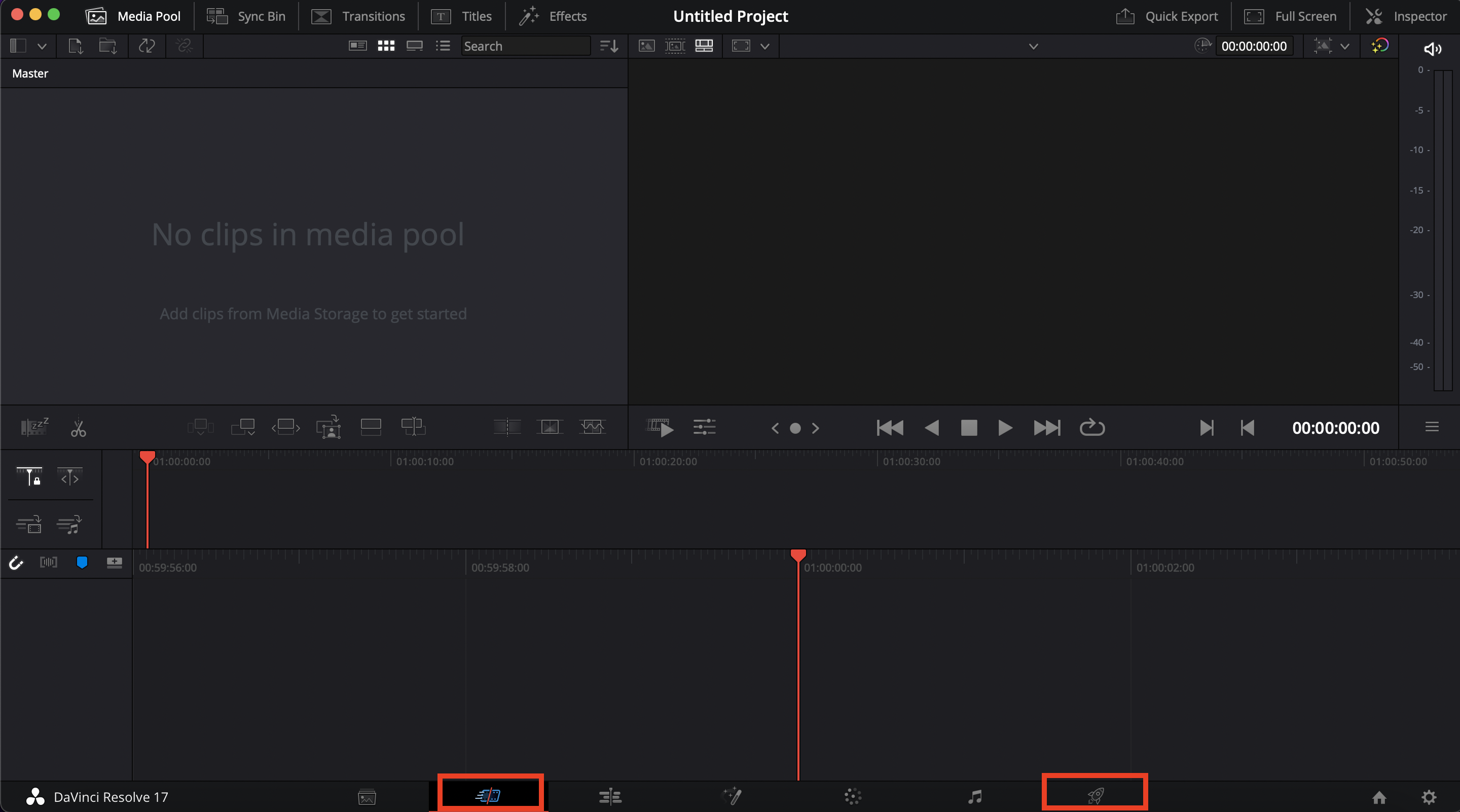
Task: Click the Import Media icon
Action: (76, 46)
